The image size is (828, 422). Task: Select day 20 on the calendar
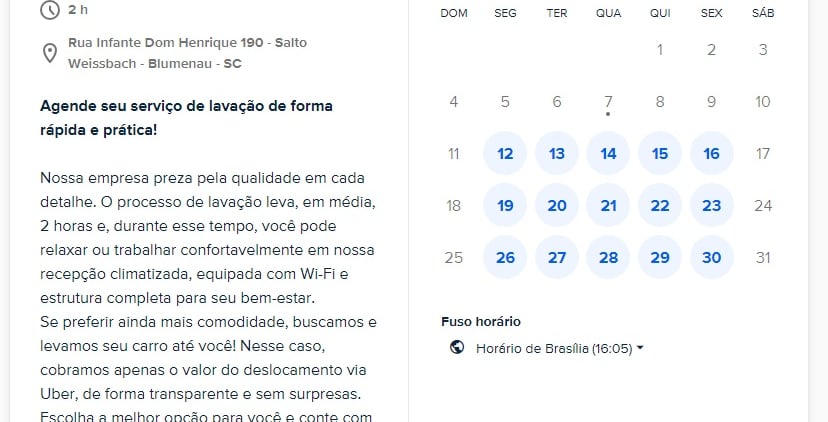tap(557, 205)
